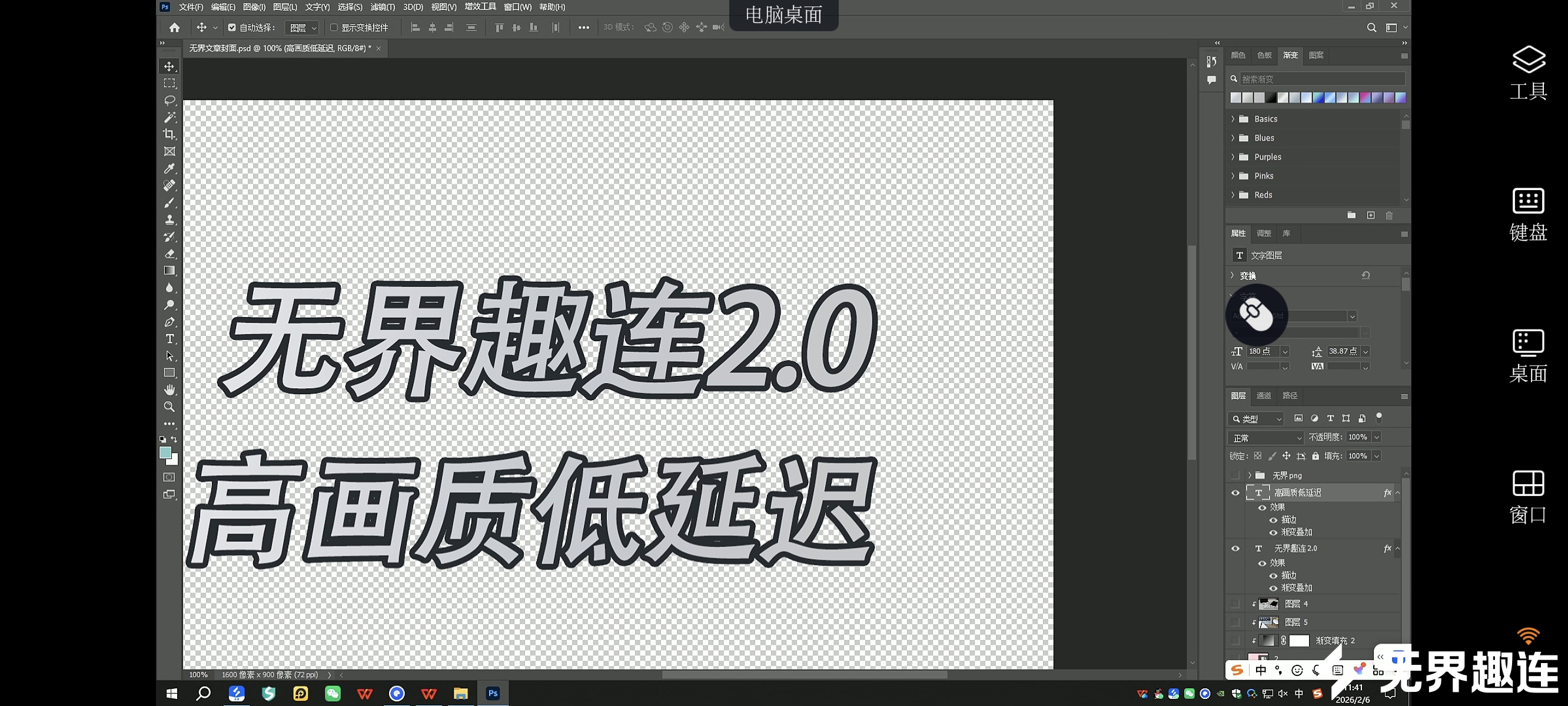
Task: Hide the 无界趣连2.0 text layer
Action: click(x=1235, y=549)
